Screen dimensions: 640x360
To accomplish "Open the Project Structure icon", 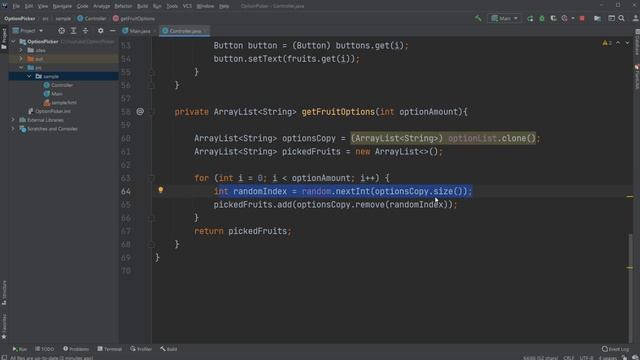I will coord(597,18).
